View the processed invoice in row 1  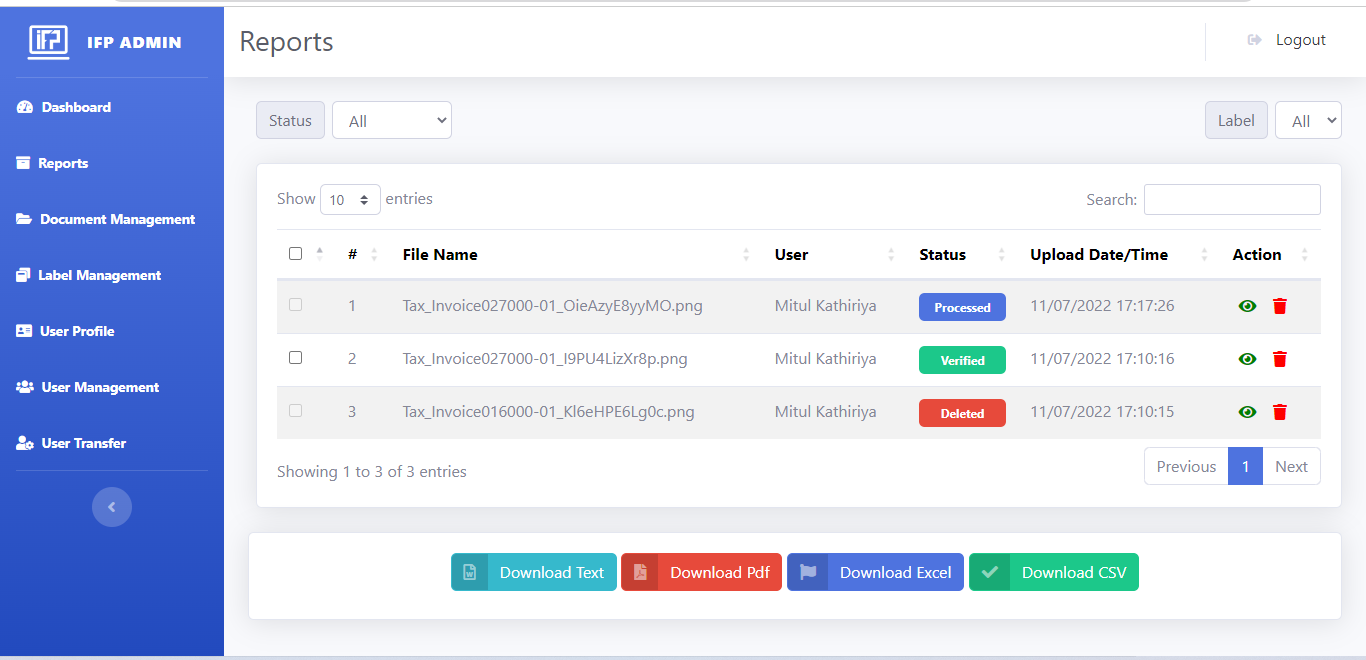1247,306
